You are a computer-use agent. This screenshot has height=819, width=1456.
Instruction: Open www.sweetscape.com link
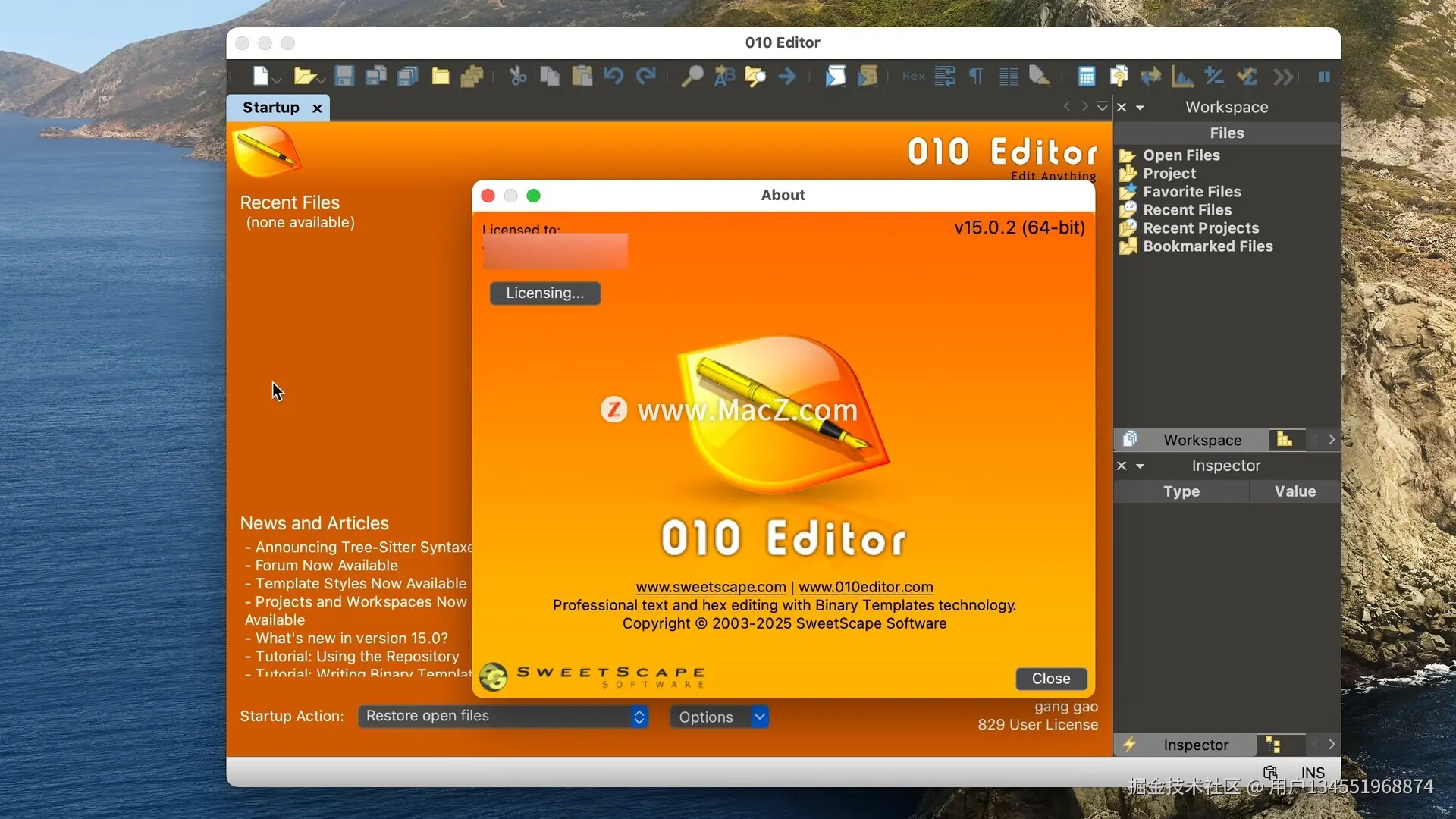pyautogui.click(x=711, y=587)
